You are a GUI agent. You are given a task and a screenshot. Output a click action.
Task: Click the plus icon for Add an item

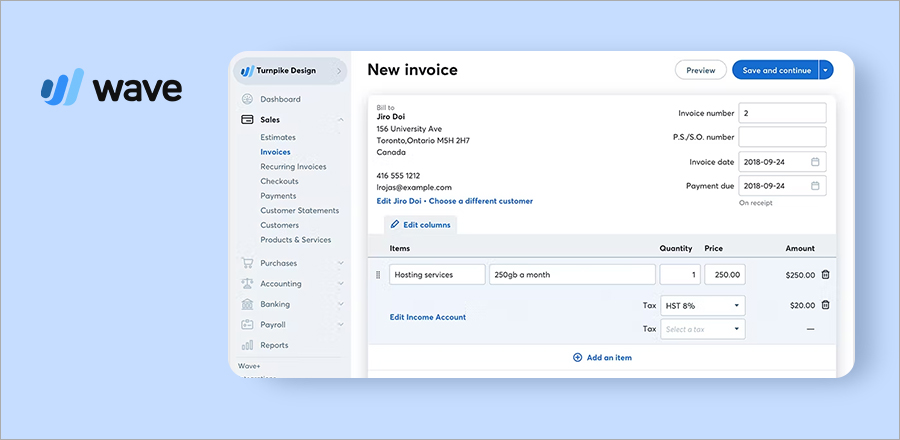pyautogui.click(x=577, y=357)
